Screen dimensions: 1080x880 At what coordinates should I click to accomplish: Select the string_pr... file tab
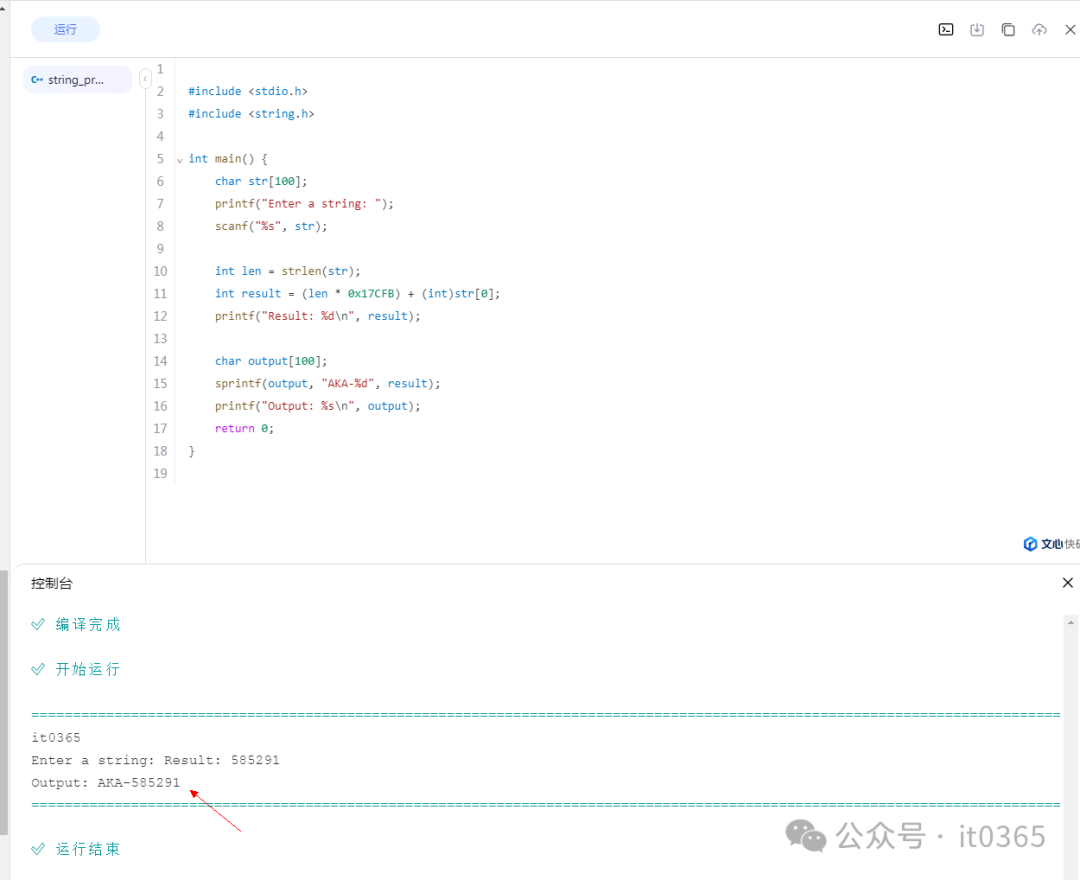pyautogui.click(x=77, y=80)
